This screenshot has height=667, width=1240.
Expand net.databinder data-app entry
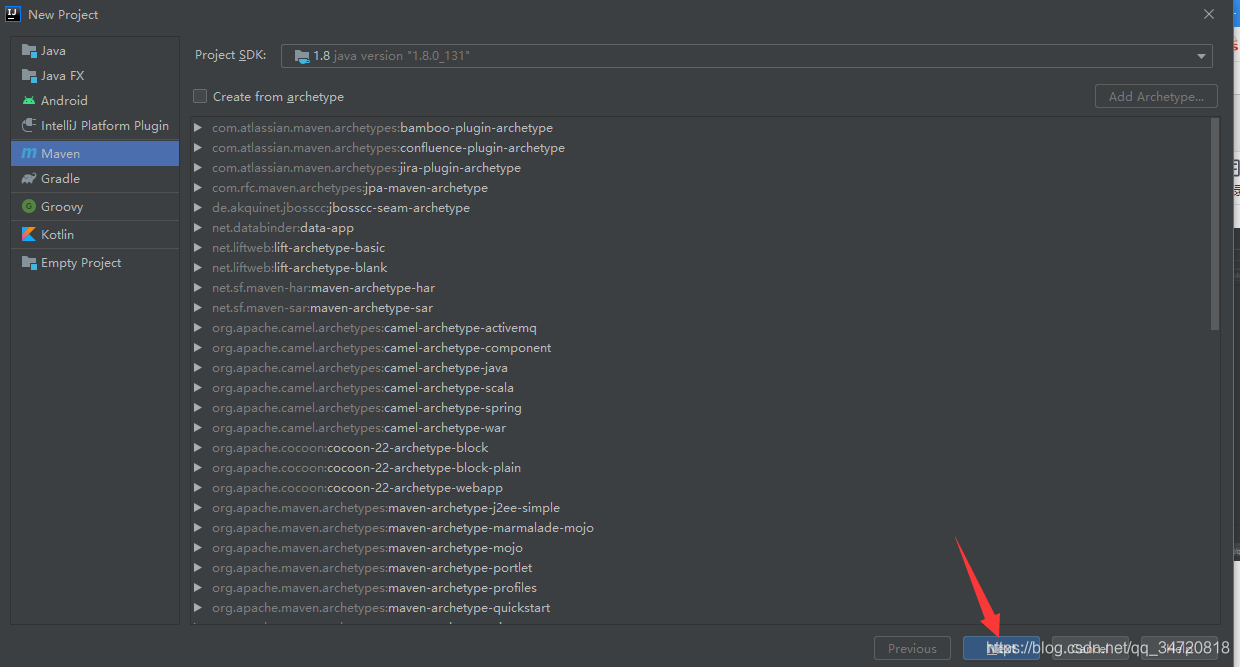point(198,228)
